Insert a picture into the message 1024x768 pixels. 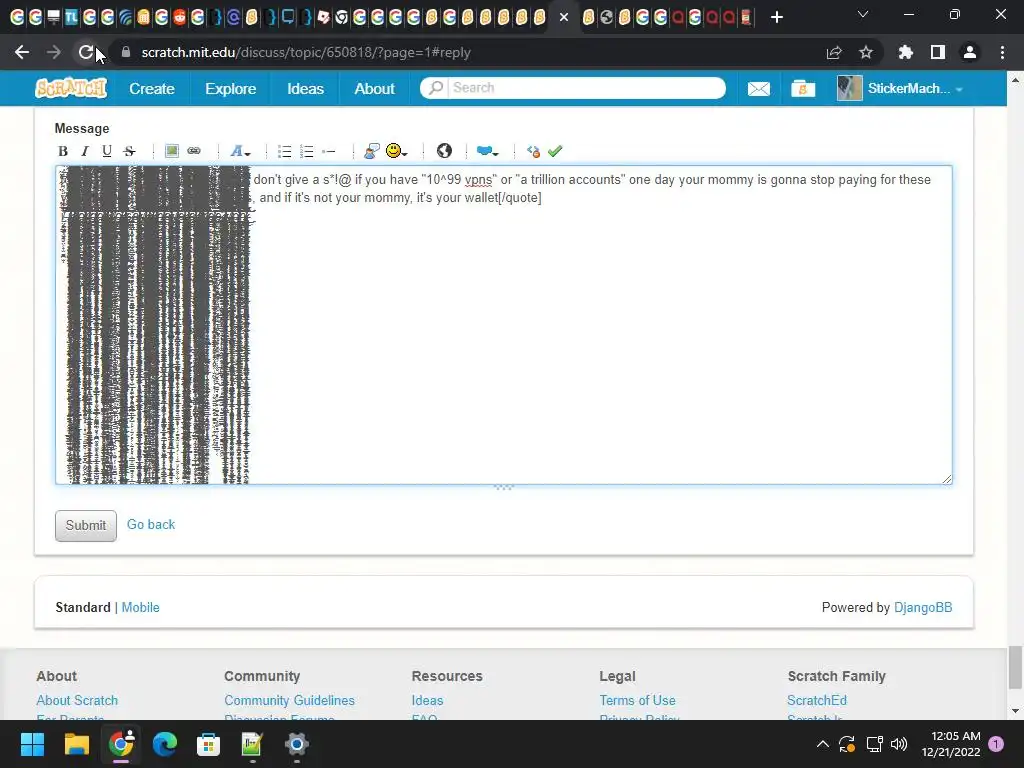(x=172, y=151)
